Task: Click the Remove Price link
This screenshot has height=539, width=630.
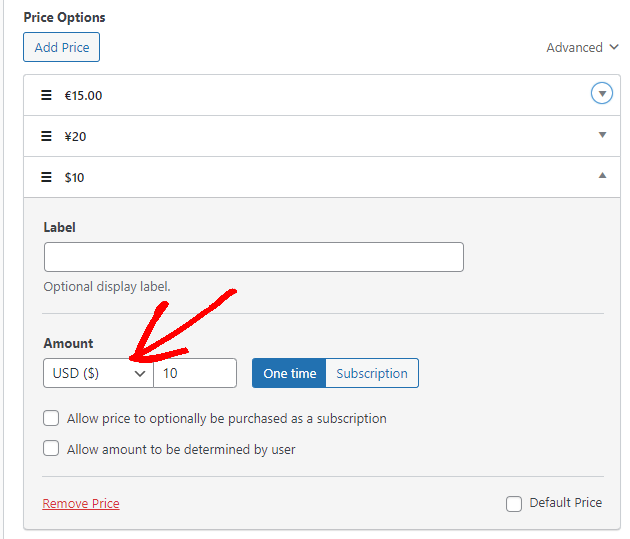Action: coord(81,504)
